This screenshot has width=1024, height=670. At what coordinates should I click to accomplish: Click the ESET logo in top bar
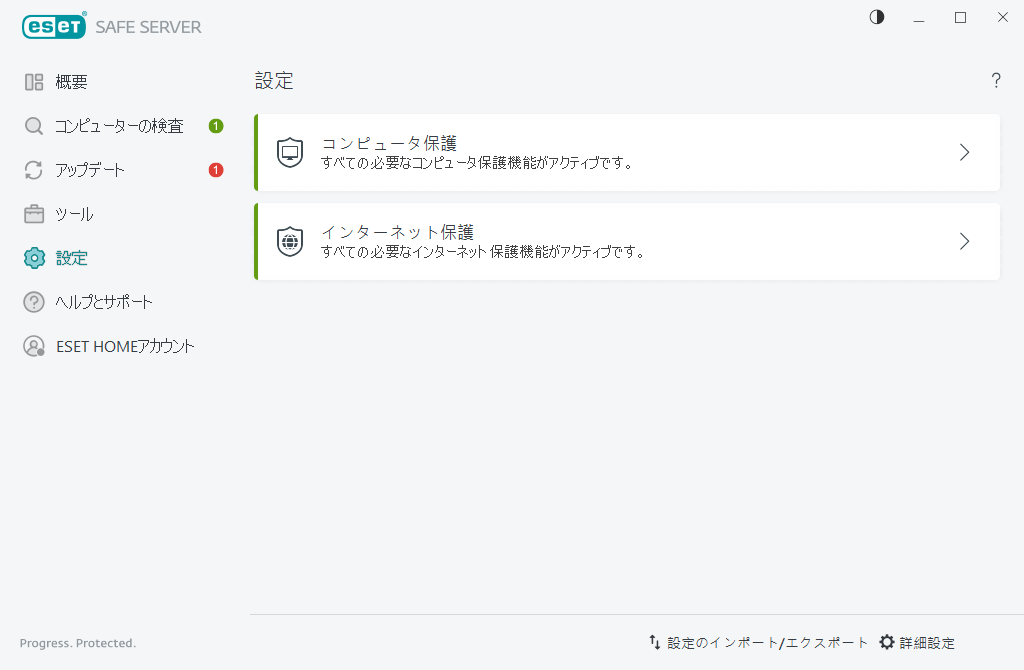pos(54,25)
